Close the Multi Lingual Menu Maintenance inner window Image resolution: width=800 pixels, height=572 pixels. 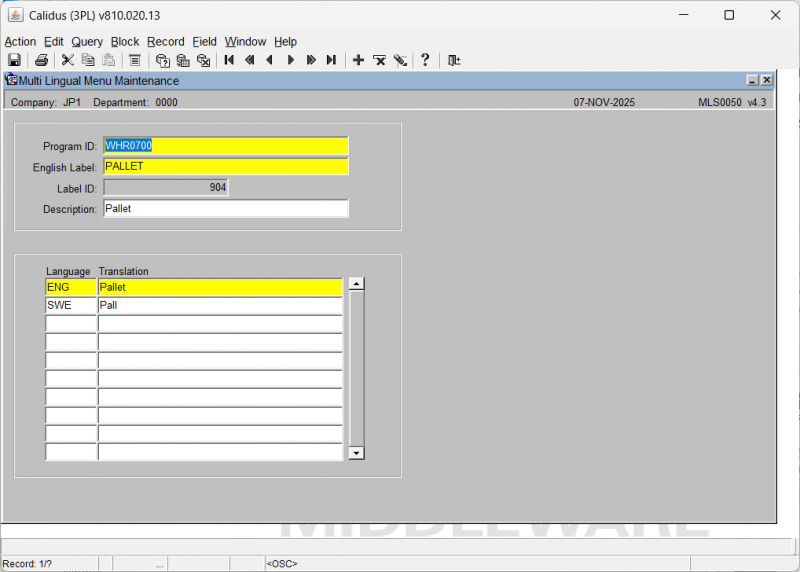(x=767, y=80)
